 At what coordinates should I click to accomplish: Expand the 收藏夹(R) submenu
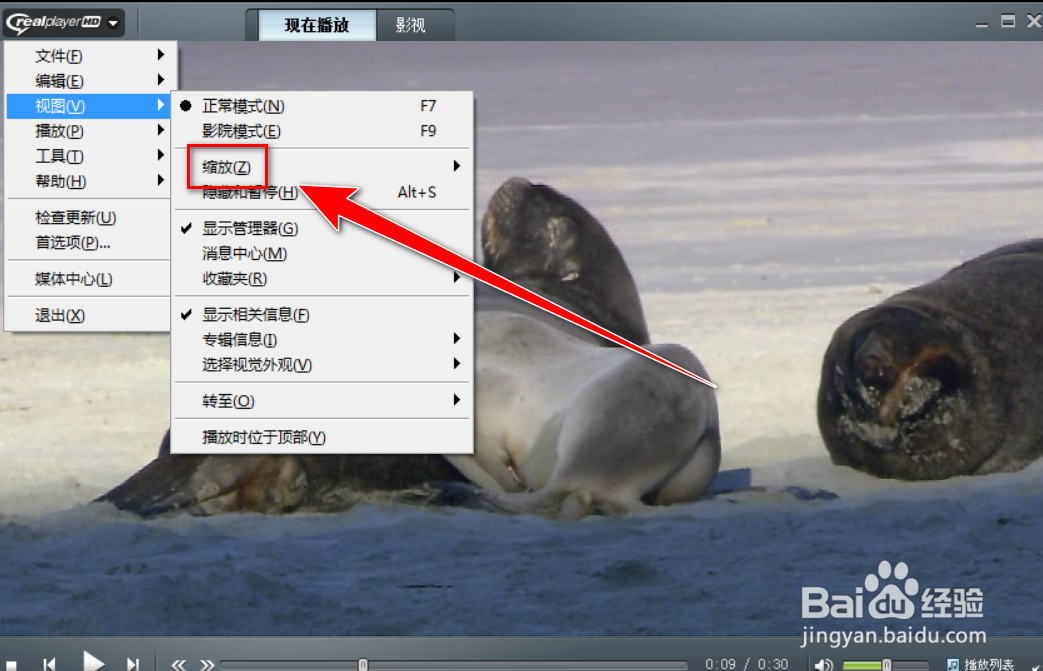point(322,279)
